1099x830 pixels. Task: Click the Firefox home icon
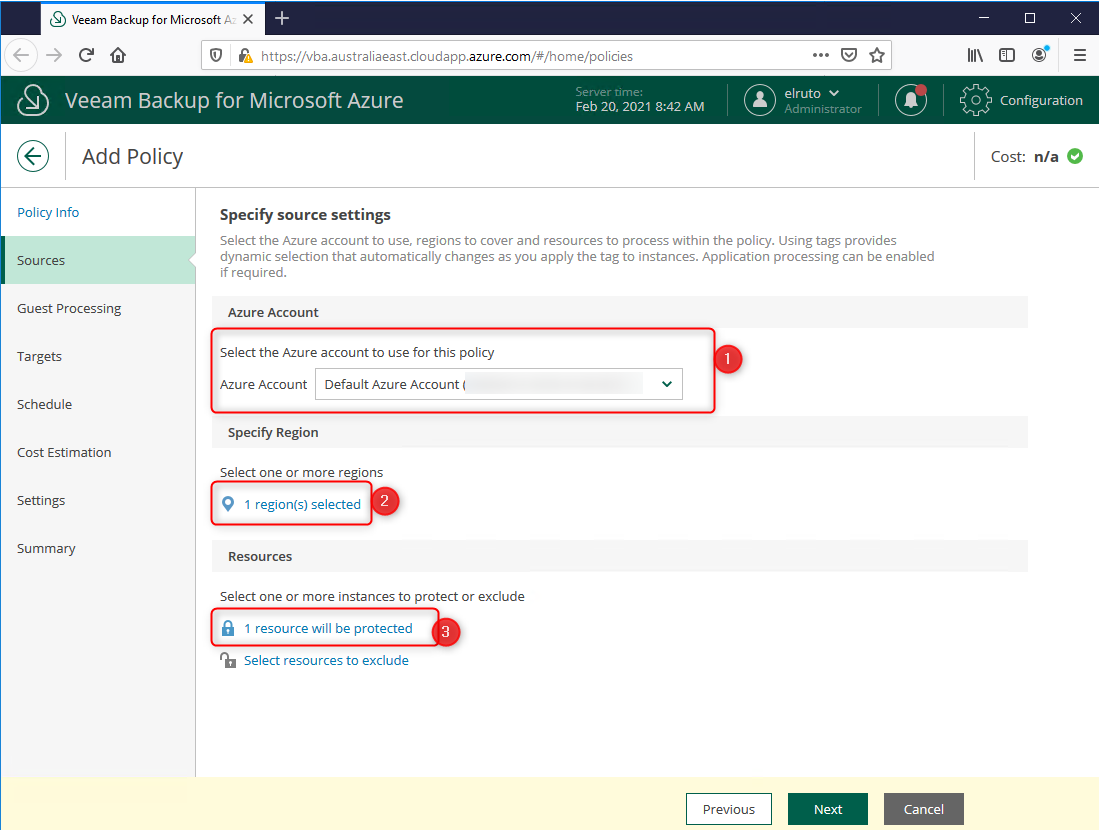(x=118, y=56)
